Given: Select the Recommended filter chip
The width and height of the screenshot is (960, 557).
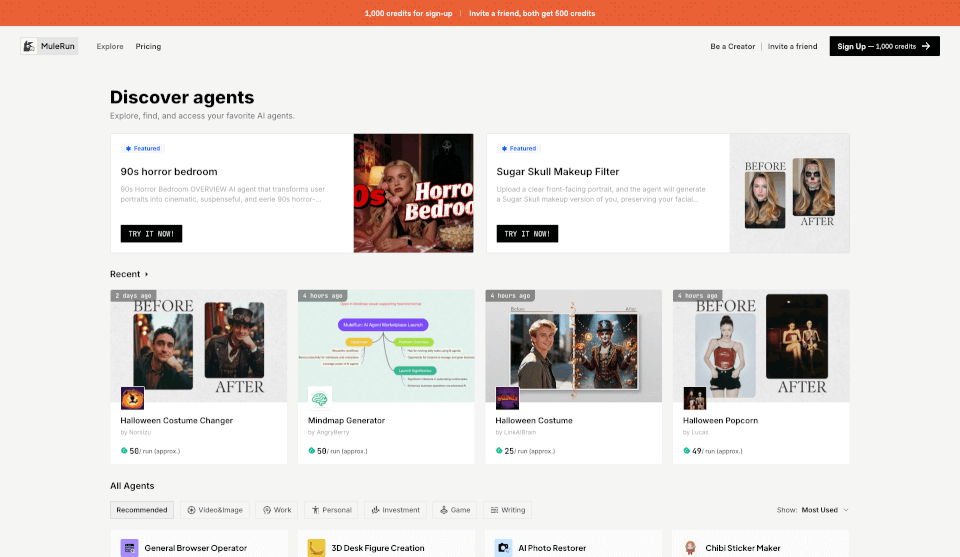Looking at the screenshot, I should pyautogui.click(x=142, y=510).
